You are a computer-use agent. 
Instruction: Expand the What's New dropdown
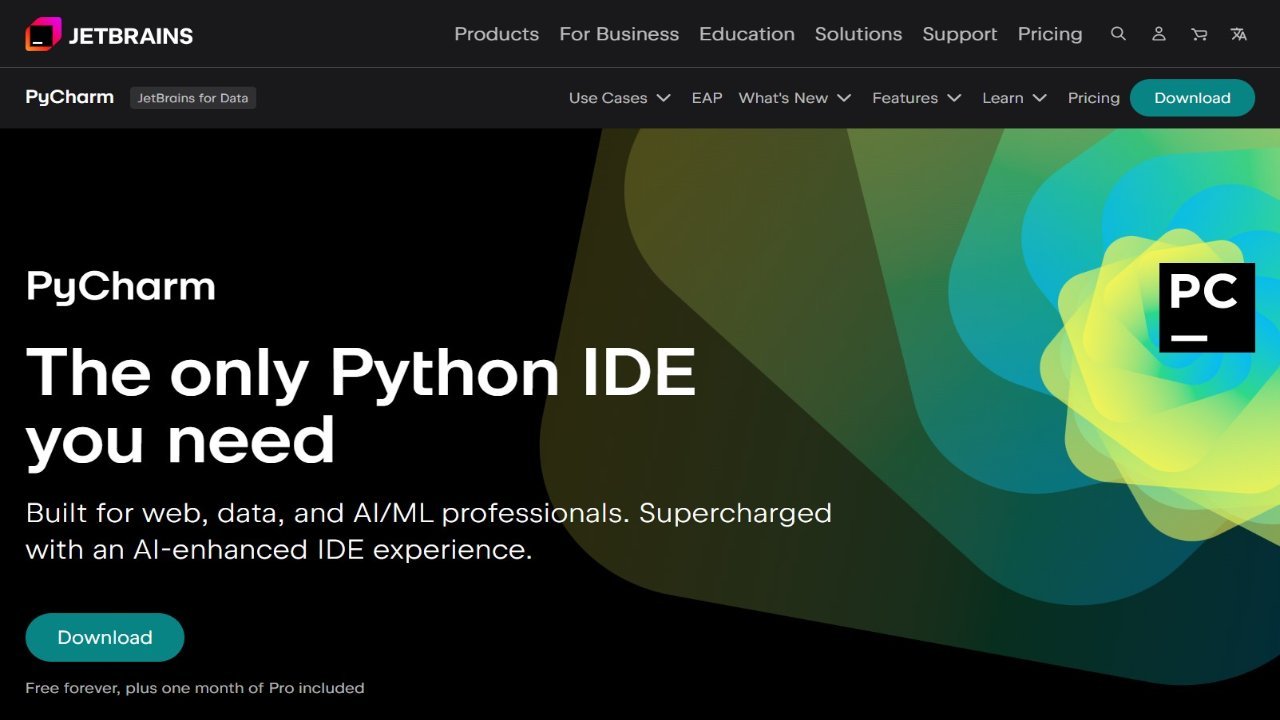pyautogui.click(x=795, y=98)
